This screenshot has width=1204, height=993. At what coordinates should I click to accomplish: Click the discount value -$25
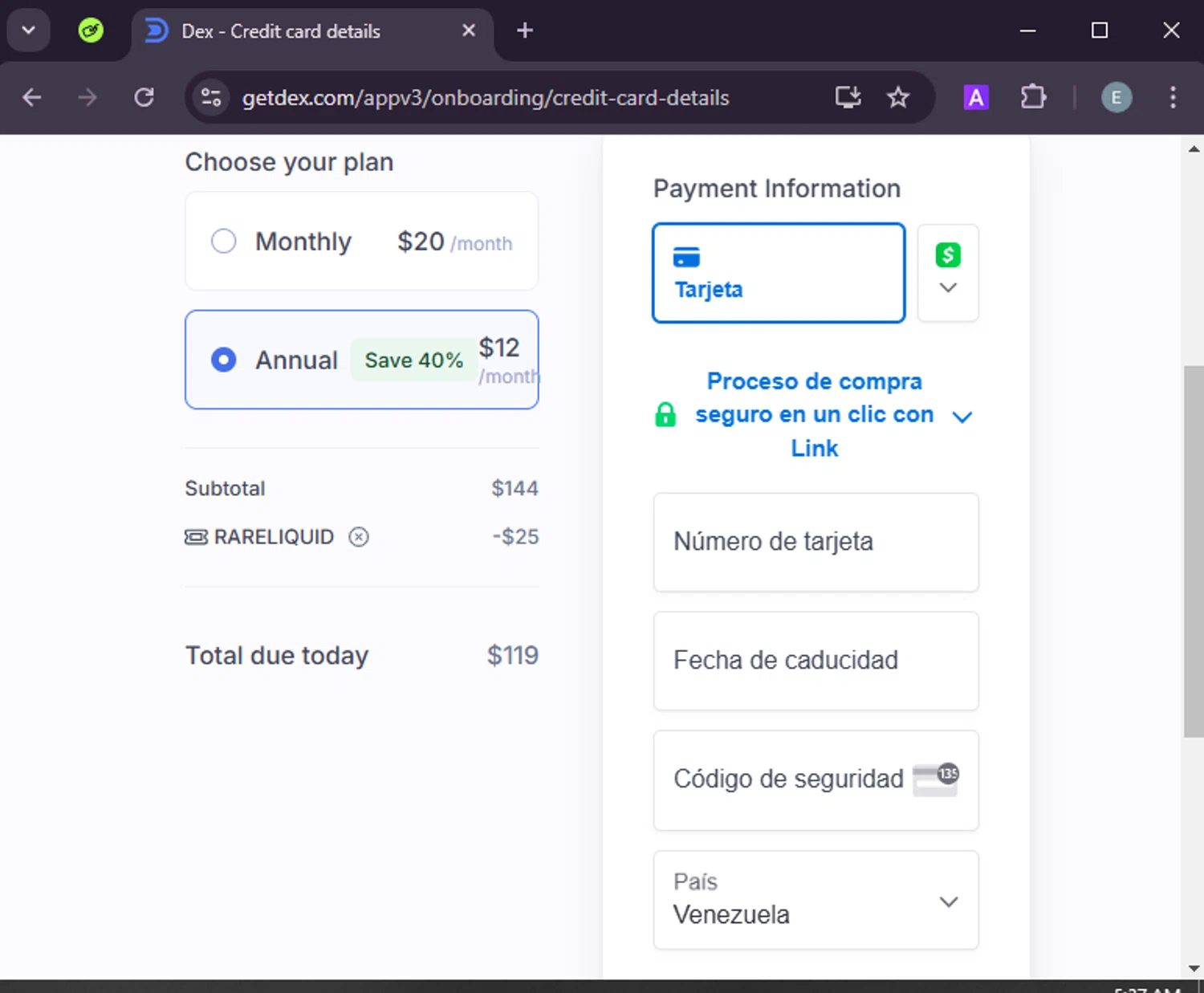515,537
